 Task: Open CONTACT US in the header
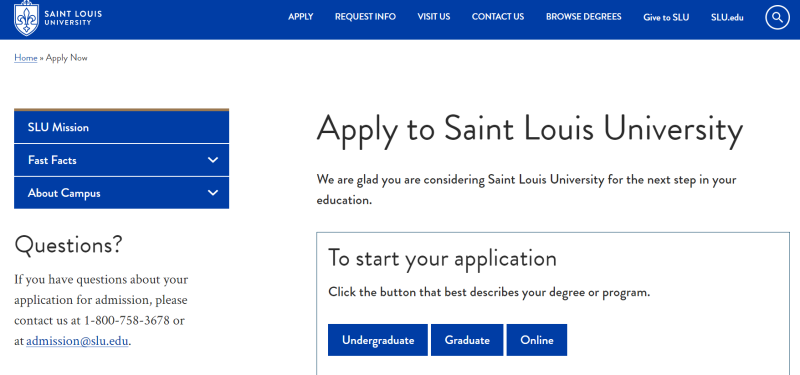498,17
